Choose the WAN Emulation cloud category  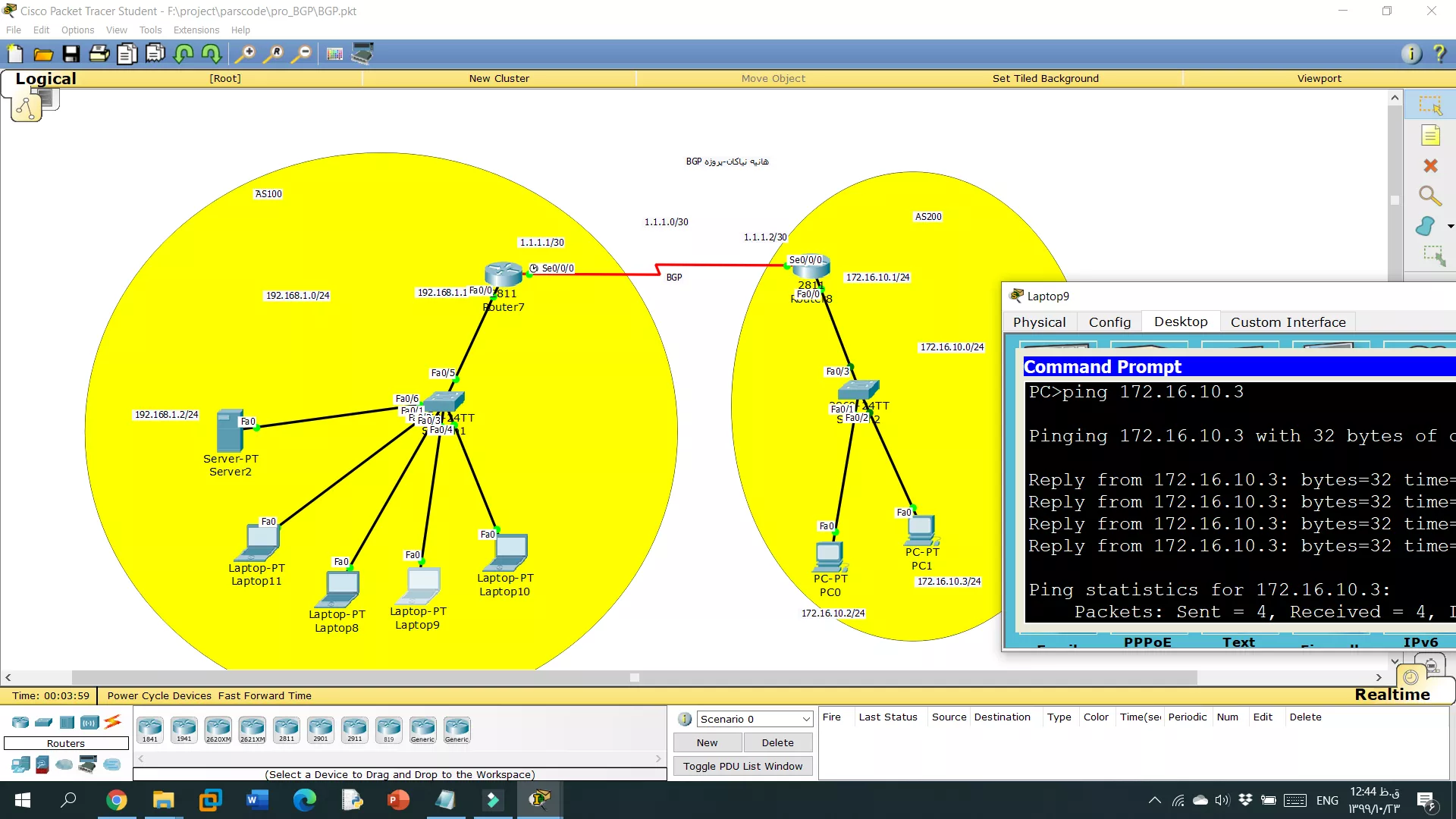coord(64,764)
